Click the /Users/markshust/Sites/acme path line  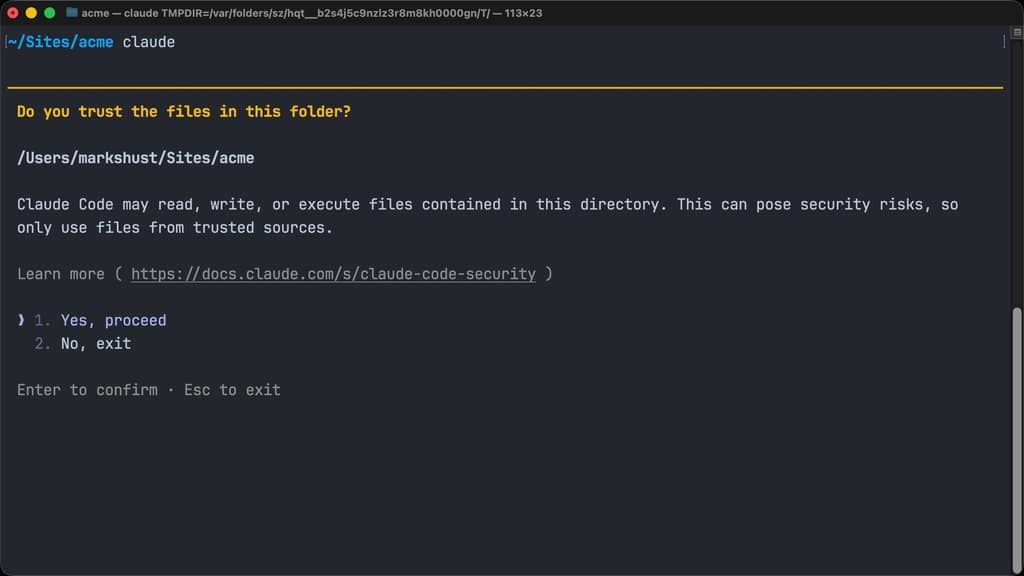point(135,158)
